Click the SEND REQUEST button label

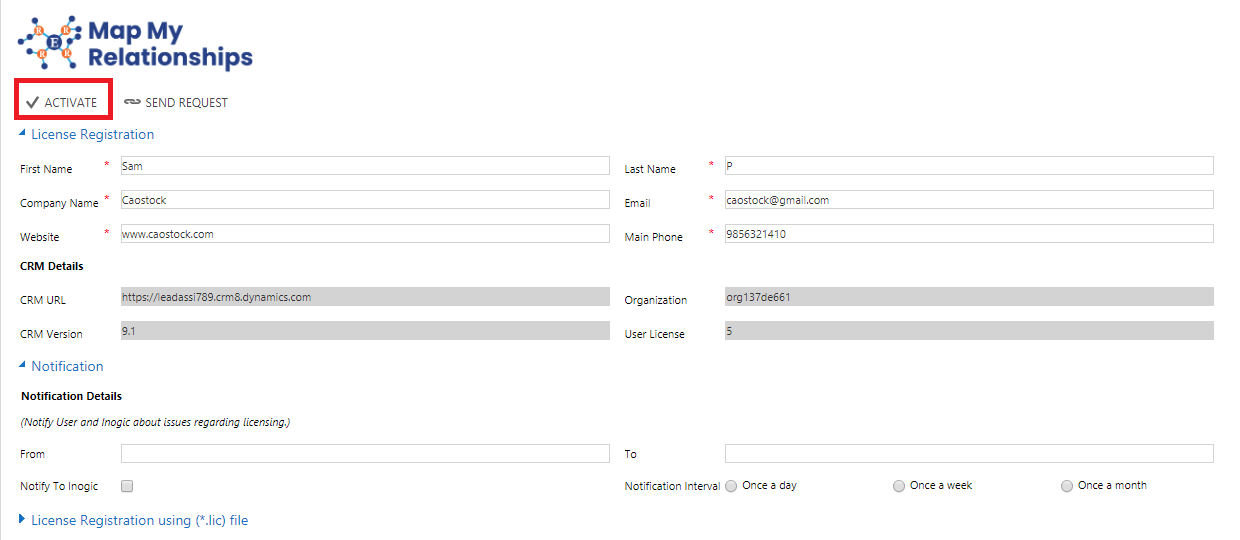click(187, 103)
